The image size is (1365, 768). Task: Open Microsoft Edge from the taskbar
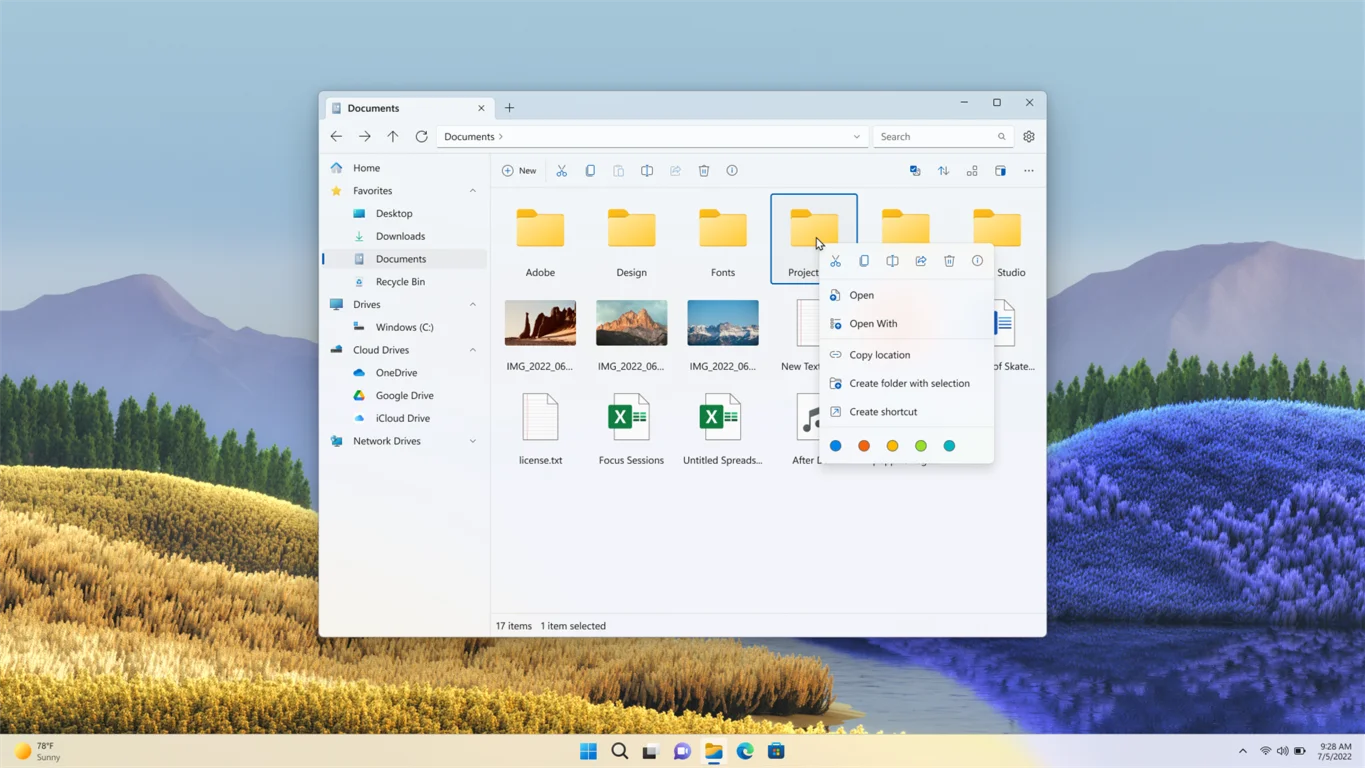745,751
